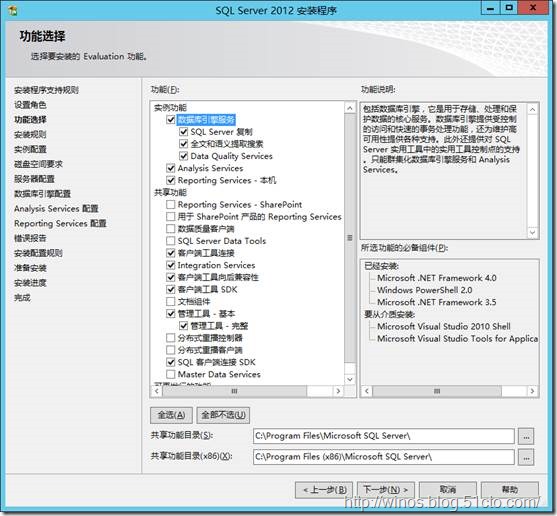This screenshot has width=557, height=516.
Task: Click feature list scroll right arrow
Action: click(338, 391)
